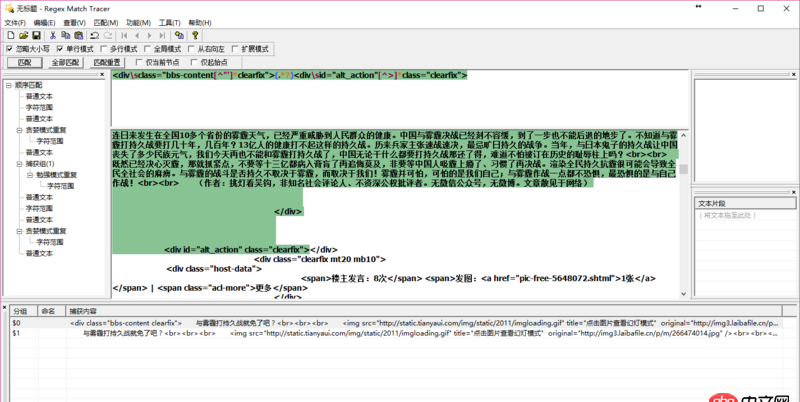This screenshot has height=402, width=800.
Task: Open the find tool icon in toolbar
Action: [x=179, y=35]
